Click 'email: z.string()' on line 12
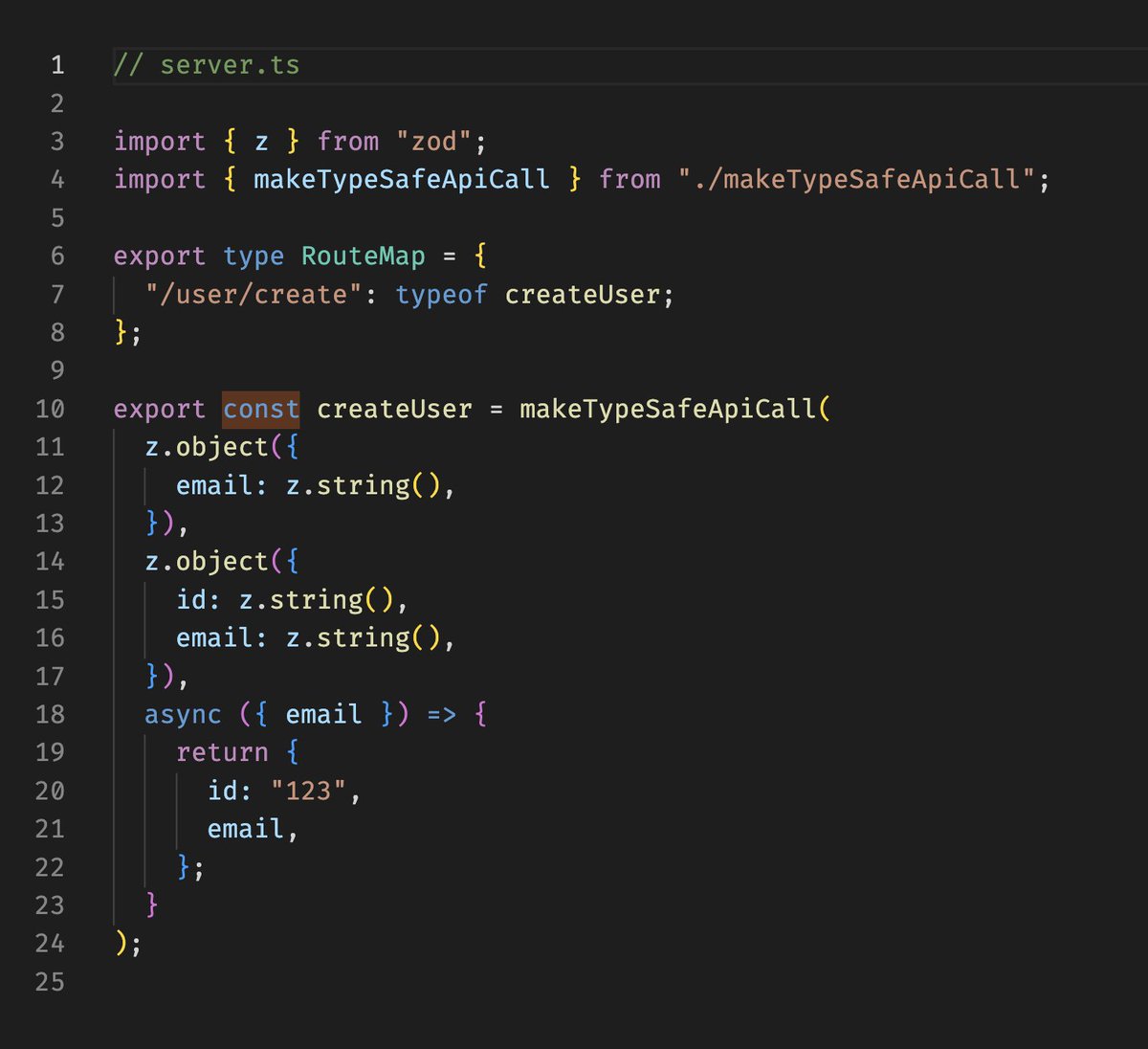Viewport: 1148px width, 1049px height. (x=308, y=485)
